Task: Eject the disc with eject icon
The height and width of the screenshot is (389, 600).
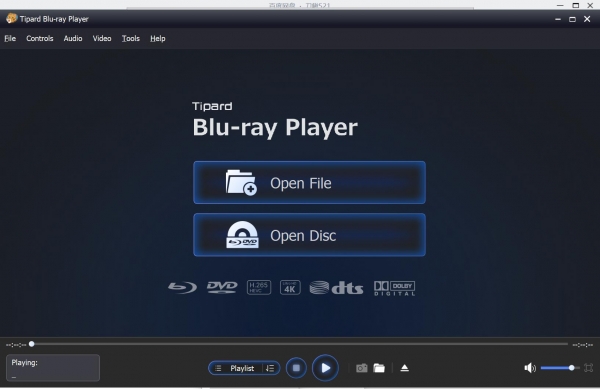Action: [404, 368]
